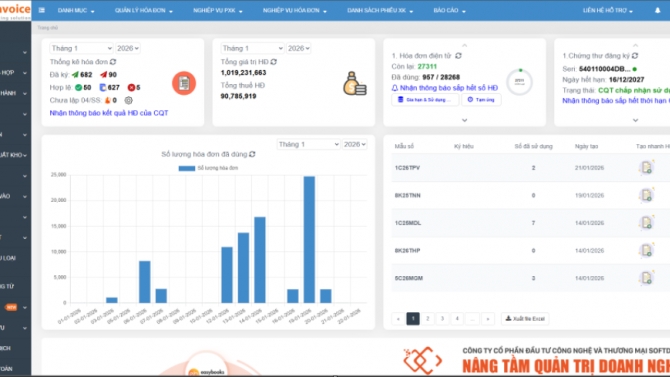Viewport: 670px width, 377px height.
Task: Click the Ký hiệu column header
Action: tap(464, 146)
